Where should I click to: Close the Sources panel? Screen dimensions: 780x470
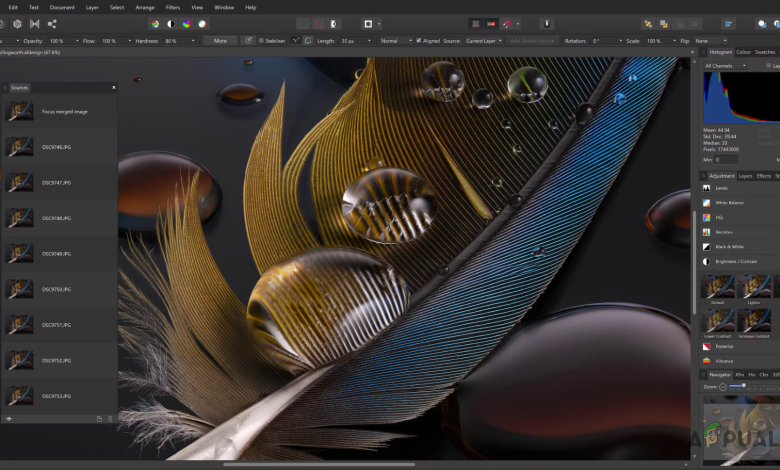pyautogui.click(x=113, y=87)
